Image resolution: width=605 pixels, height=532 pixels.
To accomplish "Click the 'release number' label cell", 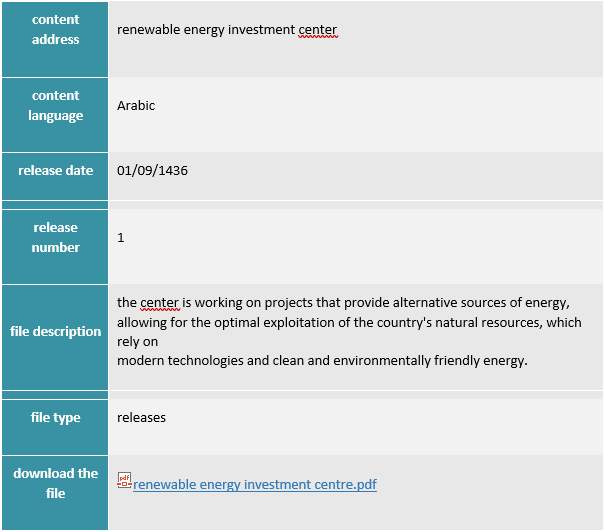I will [55, 238].
